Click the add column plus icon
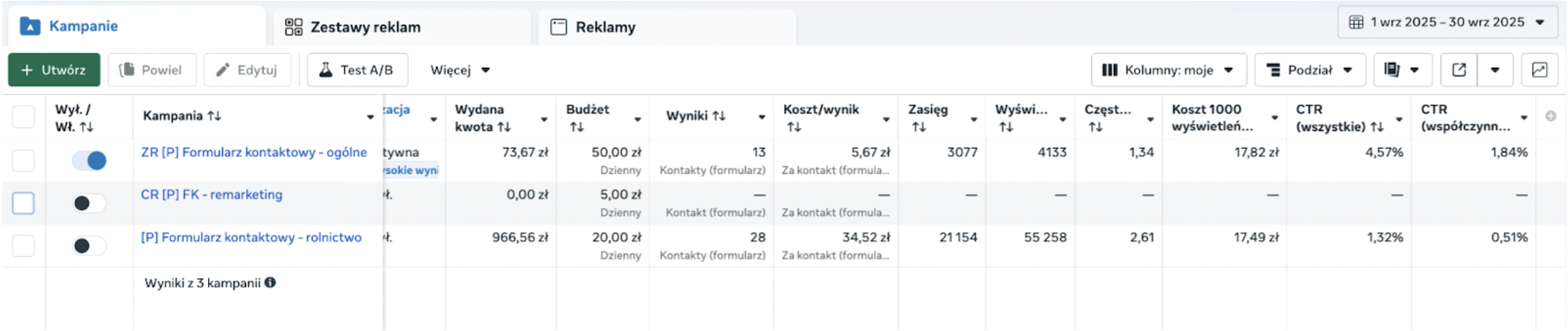This screenshot has width=1568, height=331. pos(1551,116)
